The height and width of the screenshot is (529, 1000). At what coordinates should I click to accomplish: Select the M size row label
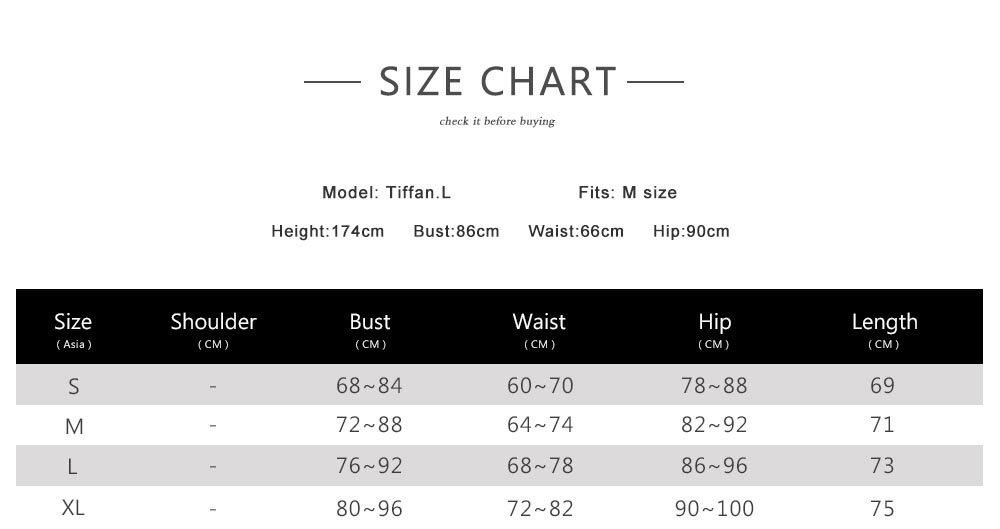[x=73, y=426]
